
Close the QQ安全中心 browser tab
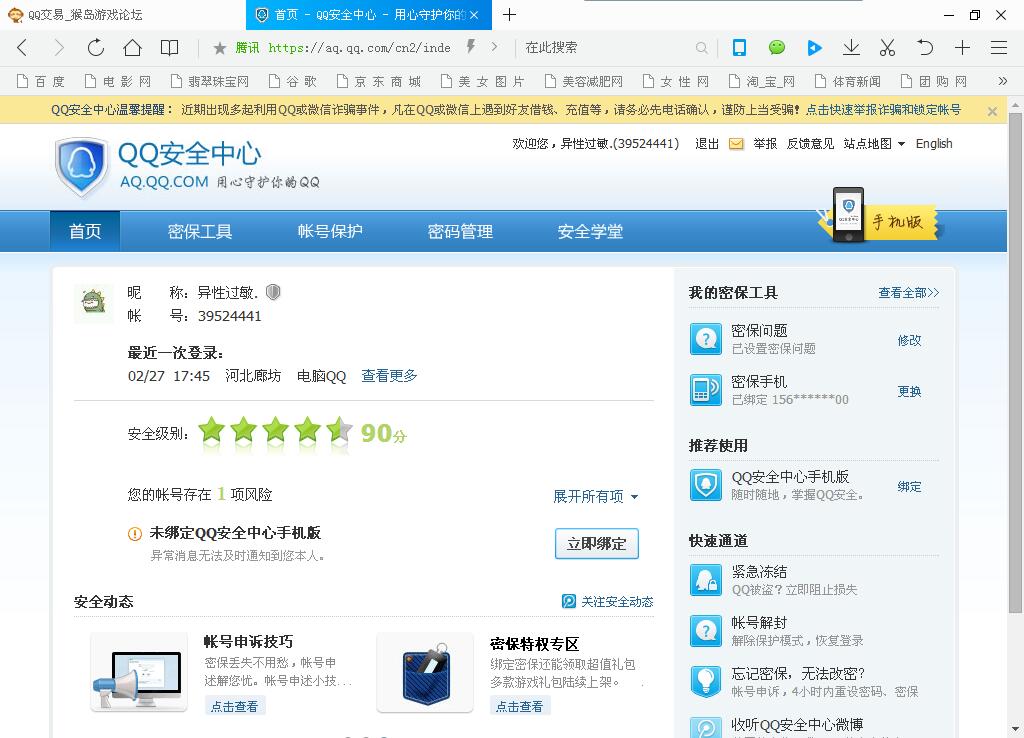[474, 15]
